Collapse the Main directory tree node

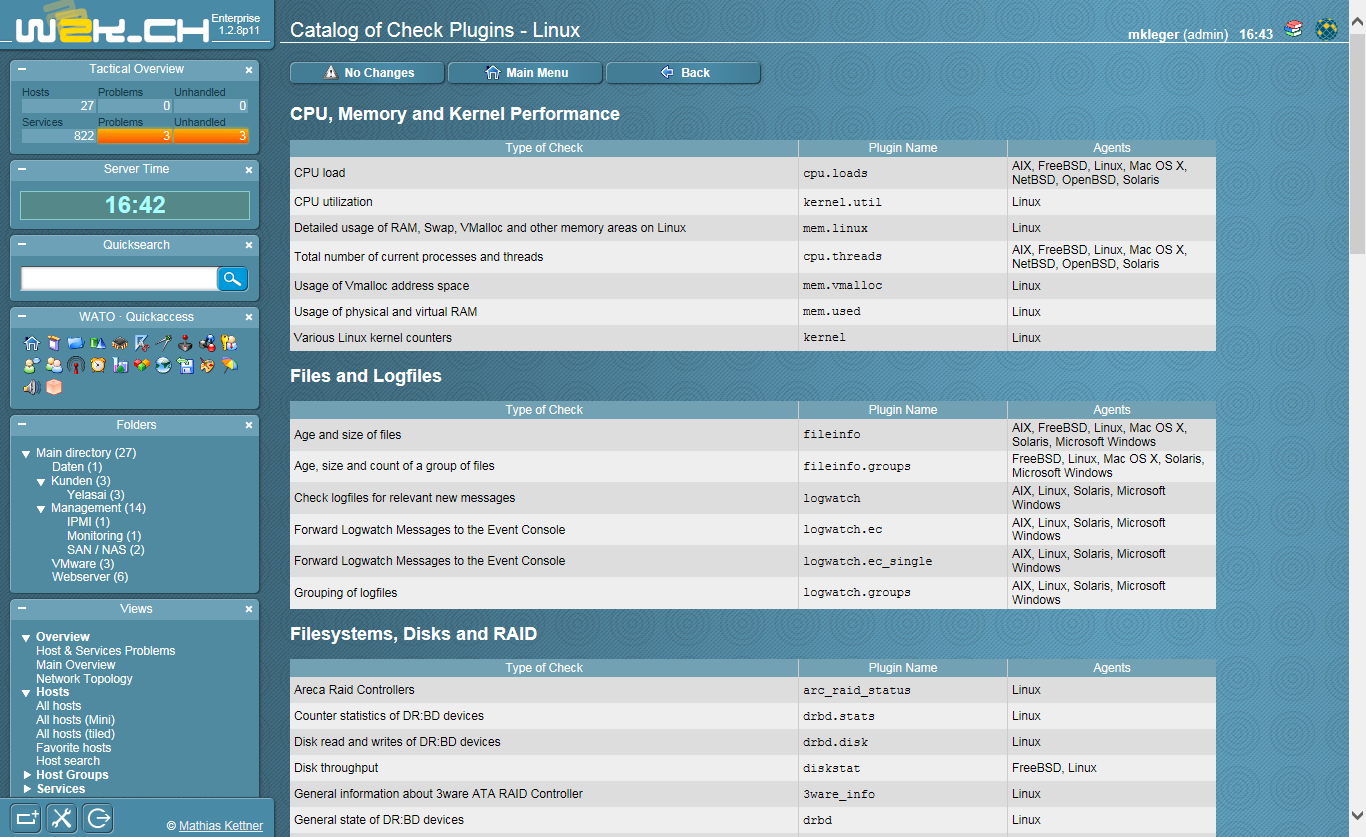[26, 454]
